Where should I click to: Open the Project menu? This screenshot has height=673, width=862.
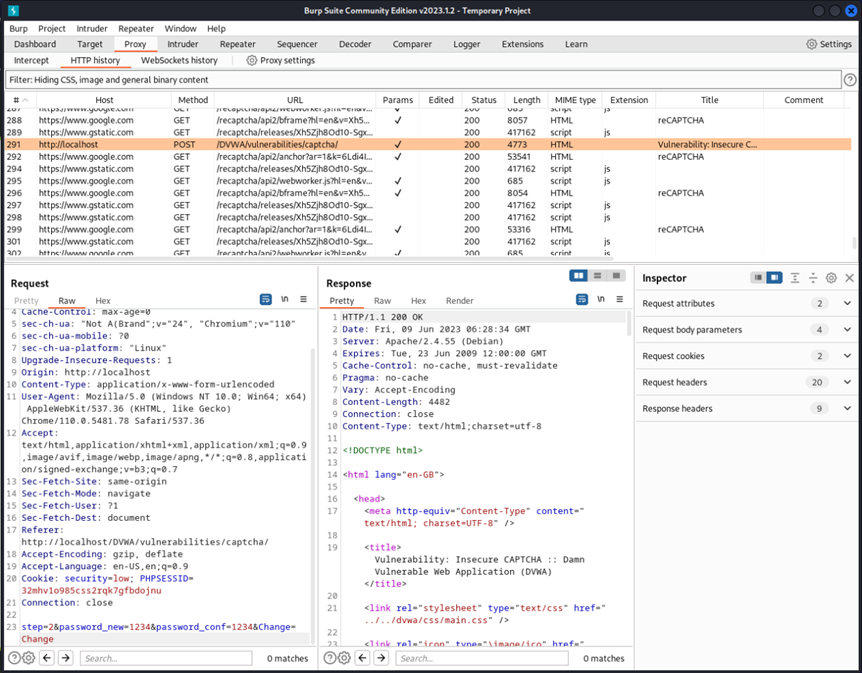pyautogui.click(x=52, y=29)
